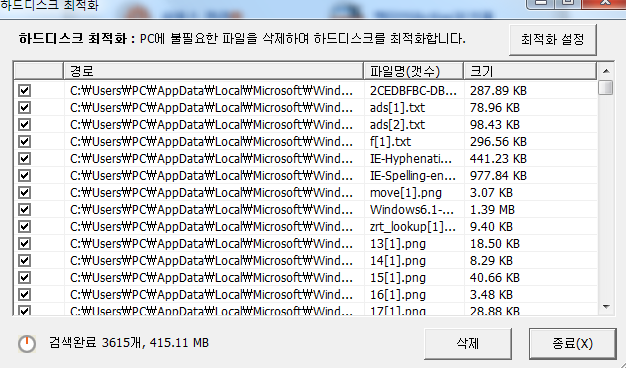Click the size value 40.66 KB
Screen dimensions: 626x368
(x=495, y=277)
